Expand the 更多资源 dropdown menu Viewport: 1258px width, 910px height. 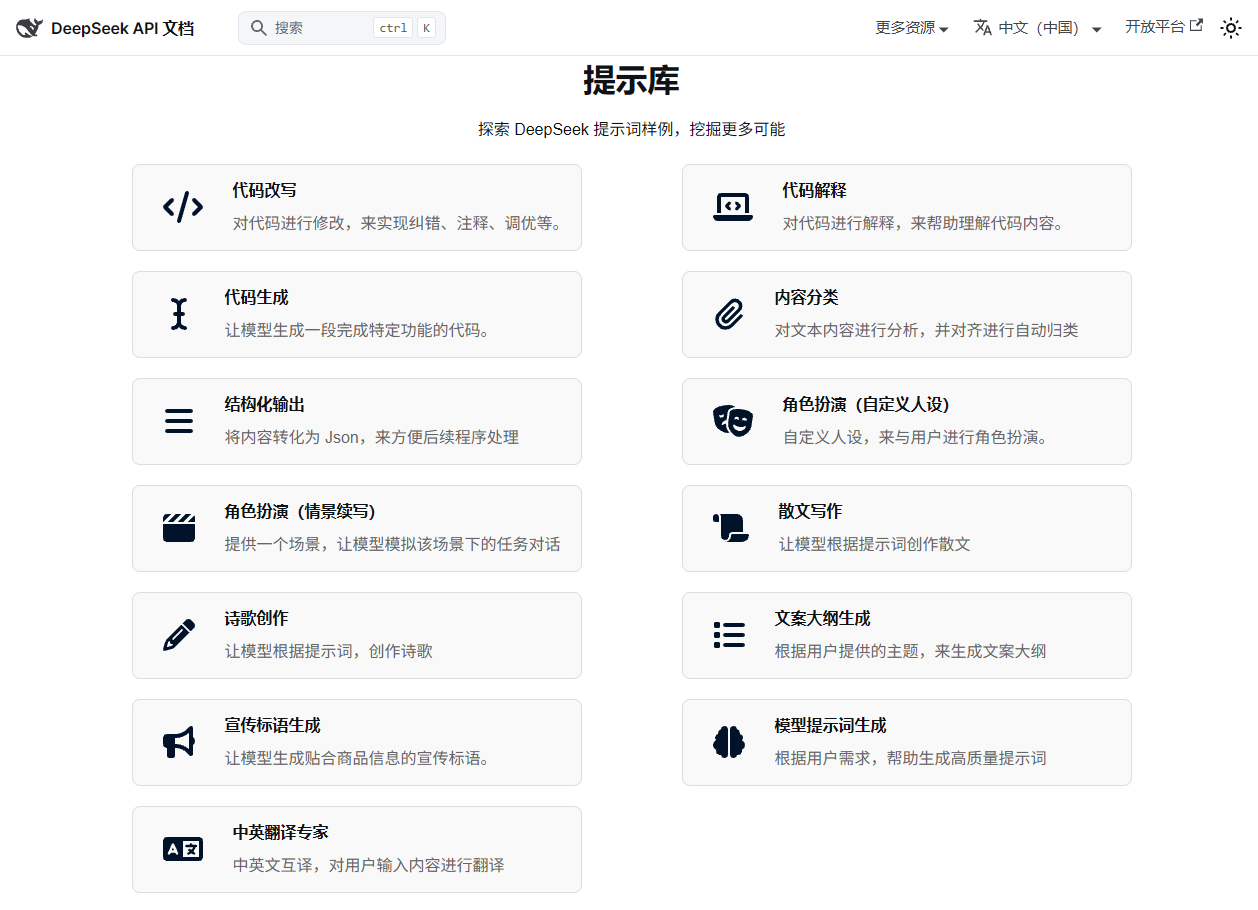(x=911, y=28)
